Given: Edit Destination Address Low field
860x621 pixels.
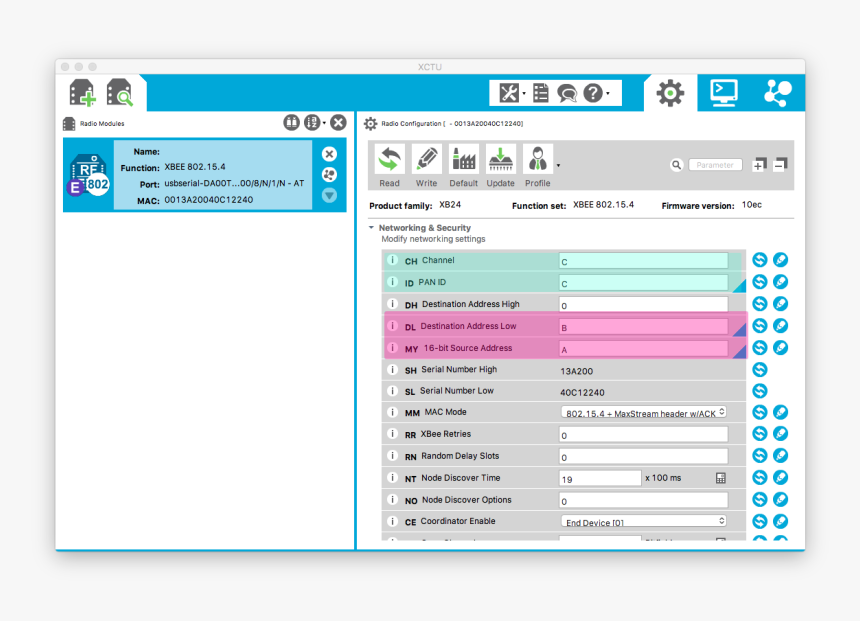Looking at the screenshot, I should pyautogui.click(x=643, y=326).
